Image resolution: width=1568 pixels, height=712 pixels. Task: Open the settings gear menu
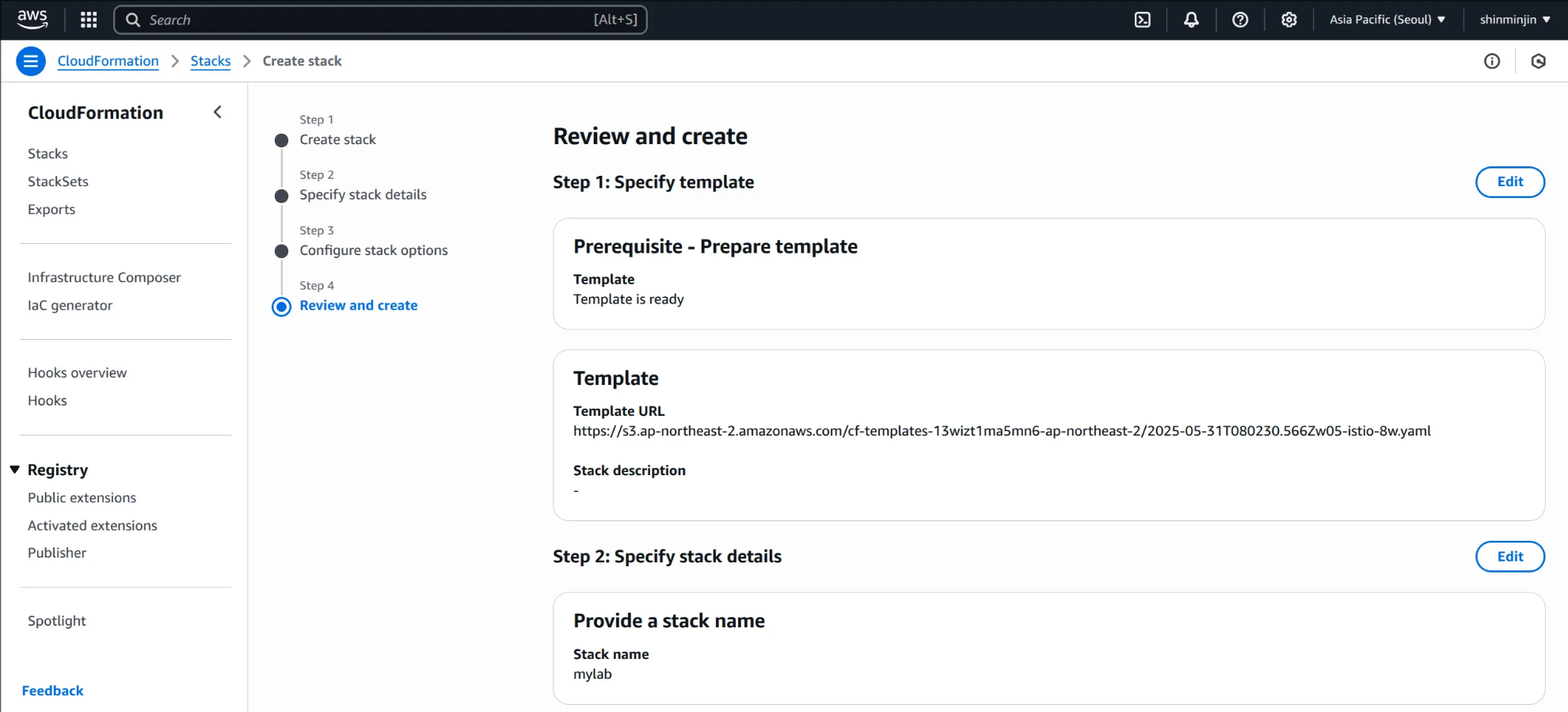pos(1289,20)
